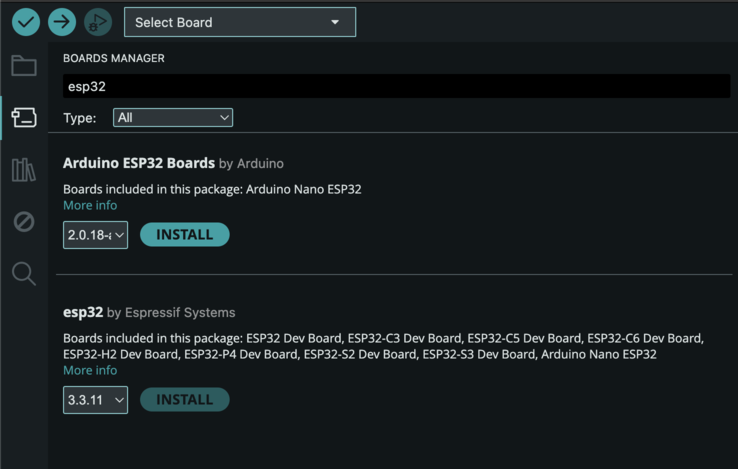This screenshot has width=738, height=469.
Task: Click the BOARDS MANAGER panel heading
Action: 114,58
